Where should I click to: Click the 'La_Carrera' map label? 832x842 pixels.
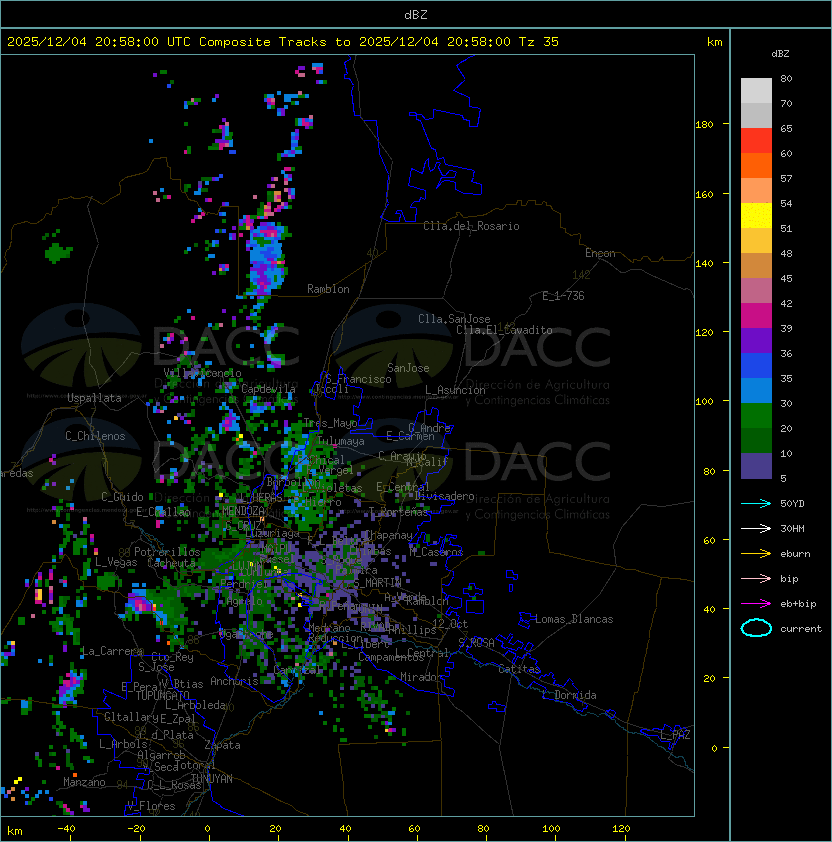[112, 651]
